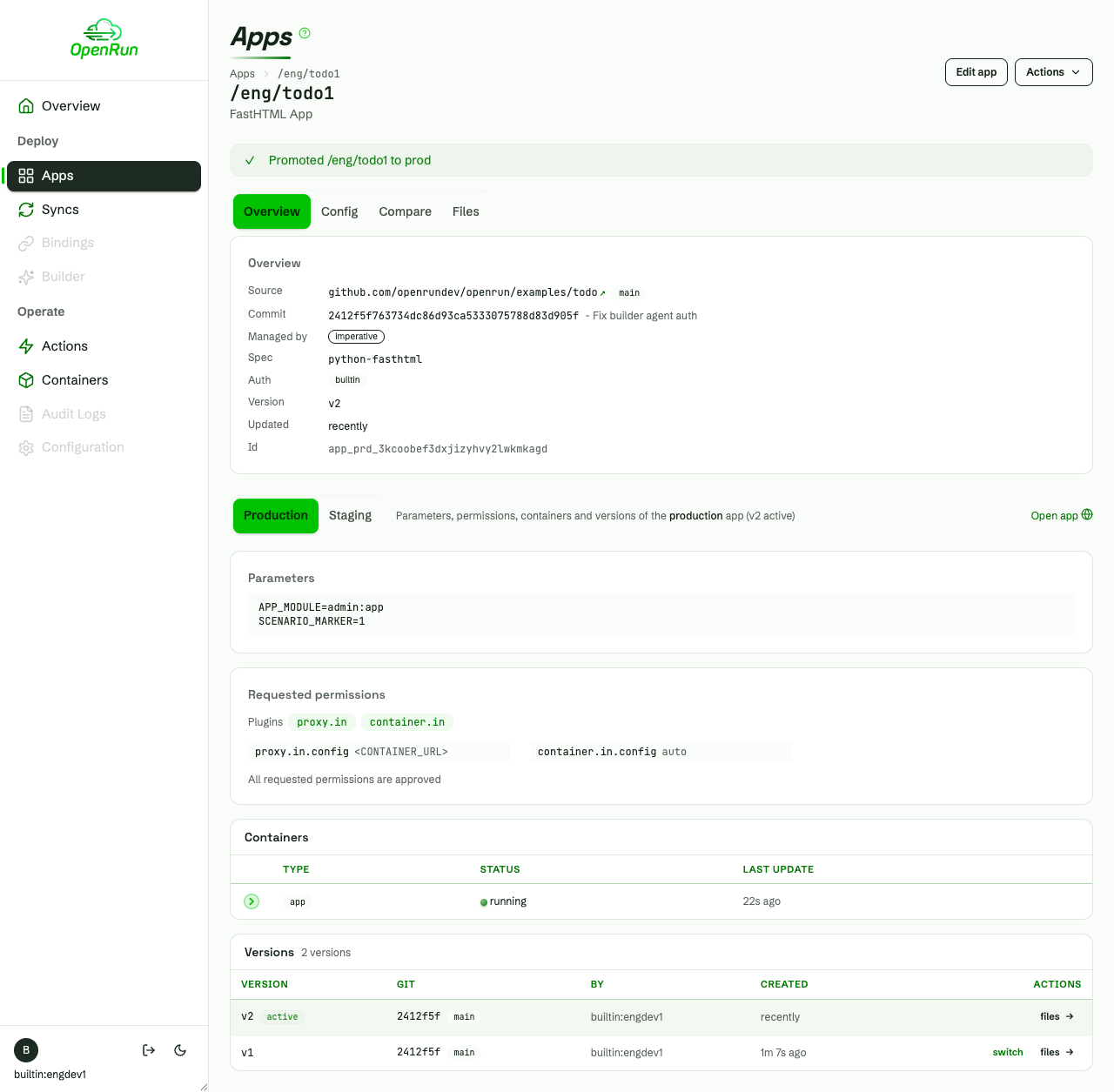
Task: Click the active badge on v2
Action: (x=282, y=1017)
